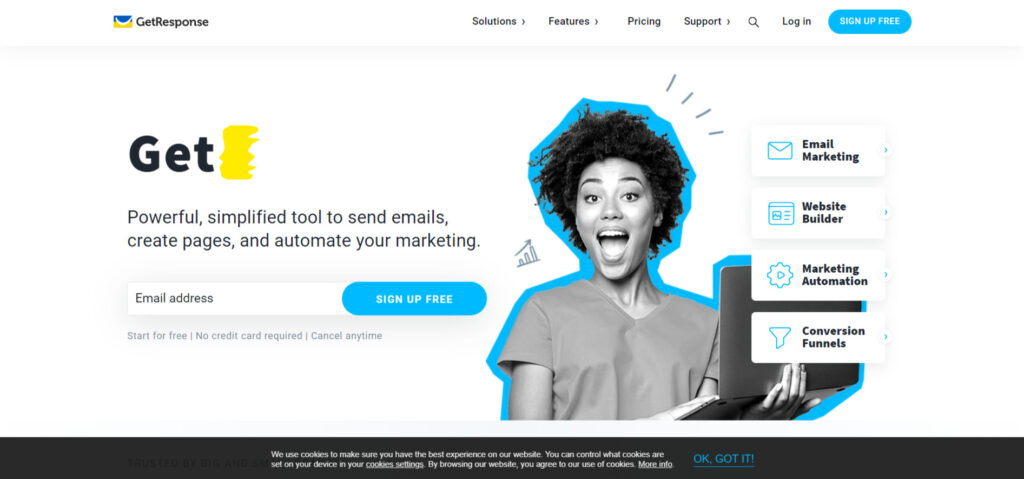The width and height of the screenshot is (1024, 479).
Task: Expand the Solutions menu
Action: pos(498,22)
